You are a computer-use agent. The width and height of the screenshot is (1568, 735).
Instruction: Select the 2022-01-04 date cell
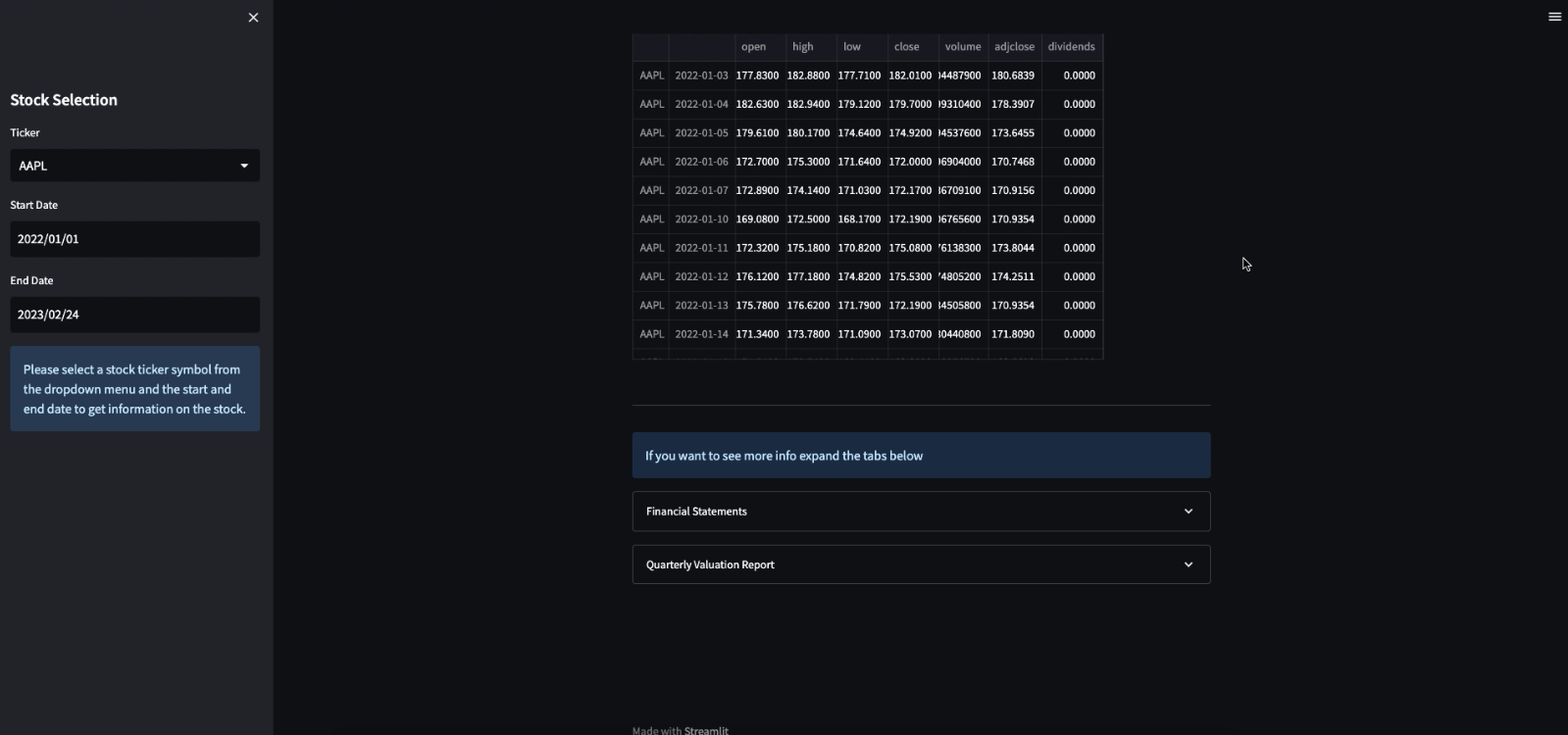click(701, 104)
